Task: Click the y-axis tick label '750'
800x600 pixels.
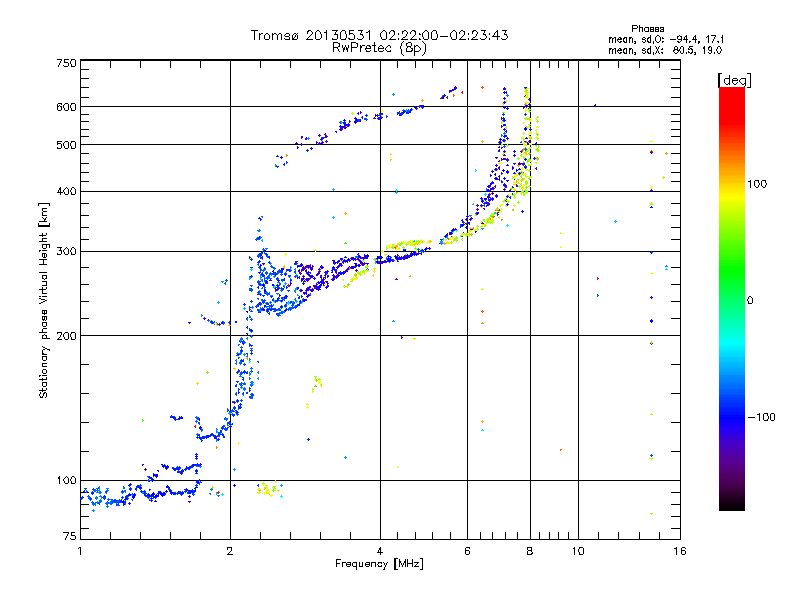Action: pos(66,63)
